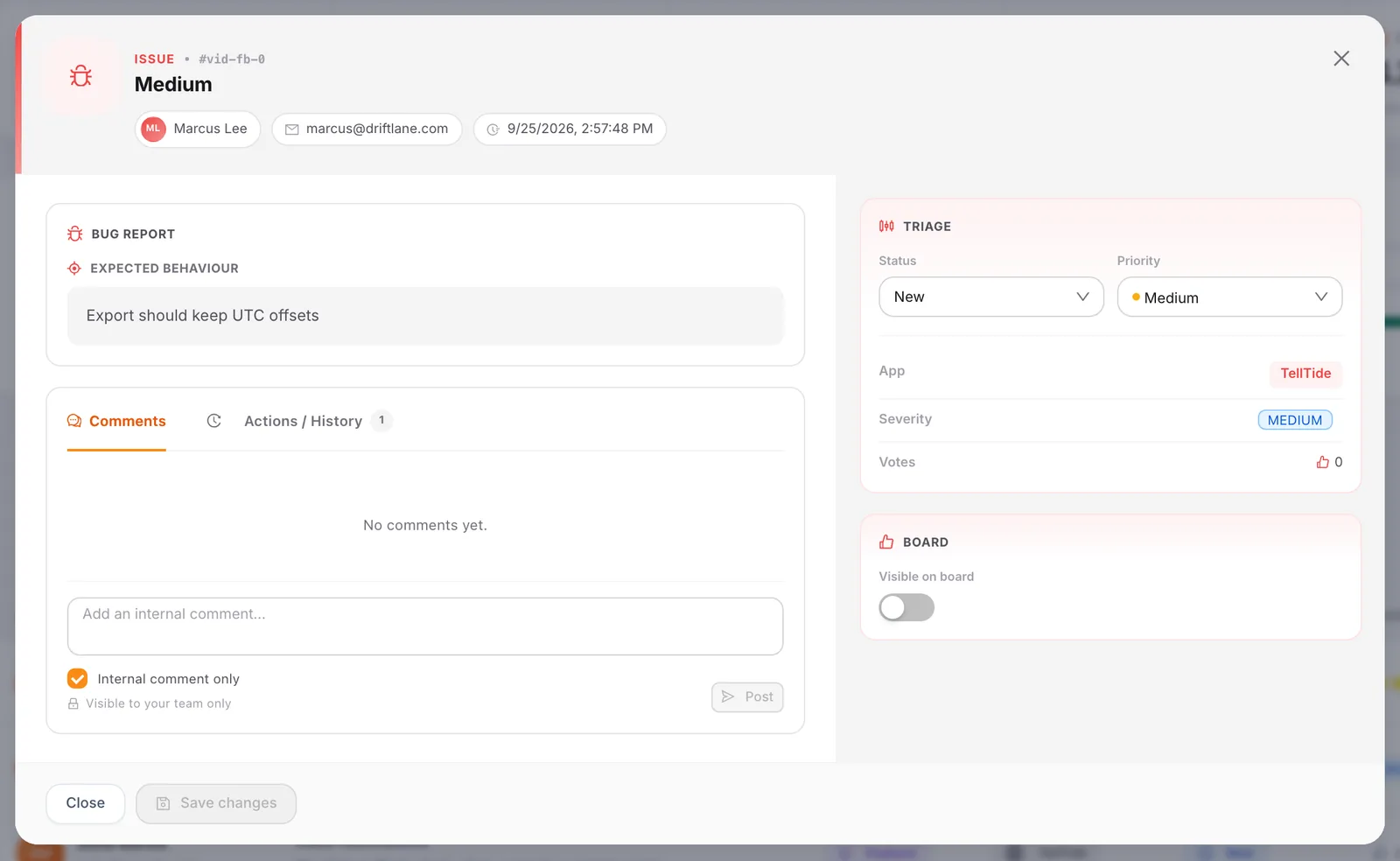
Task: Click the marcus@driftlane.com email chip
Action: click(366, 129)
